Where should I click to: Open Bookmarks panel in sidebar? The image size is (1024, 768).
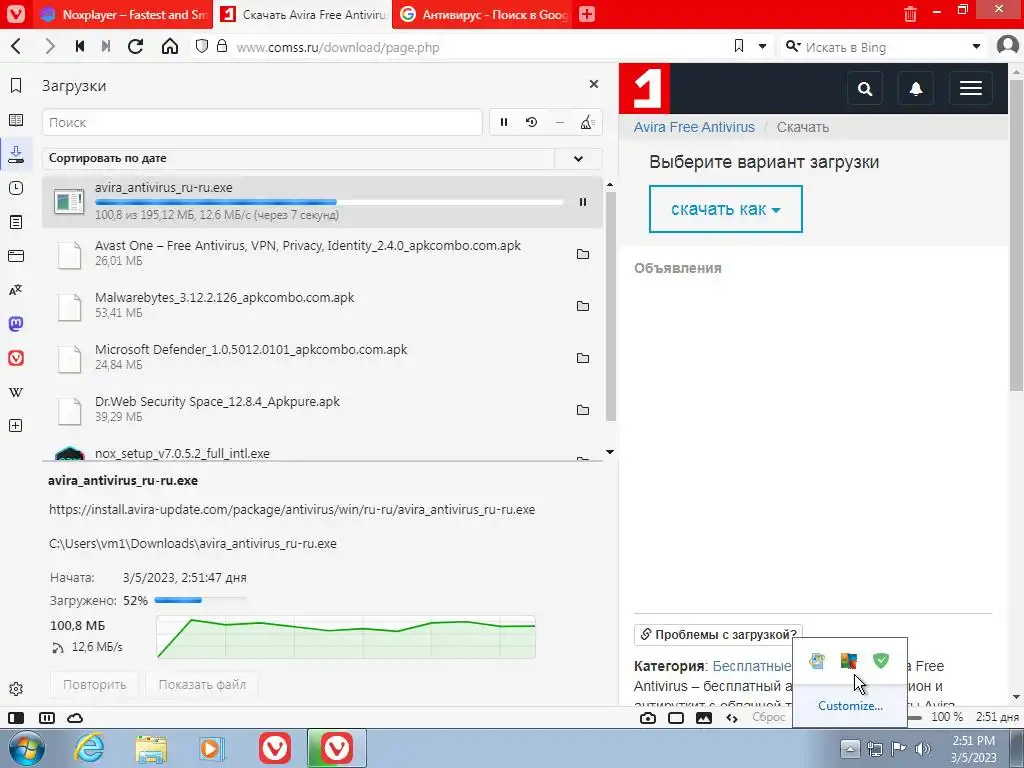pos(16,86)
